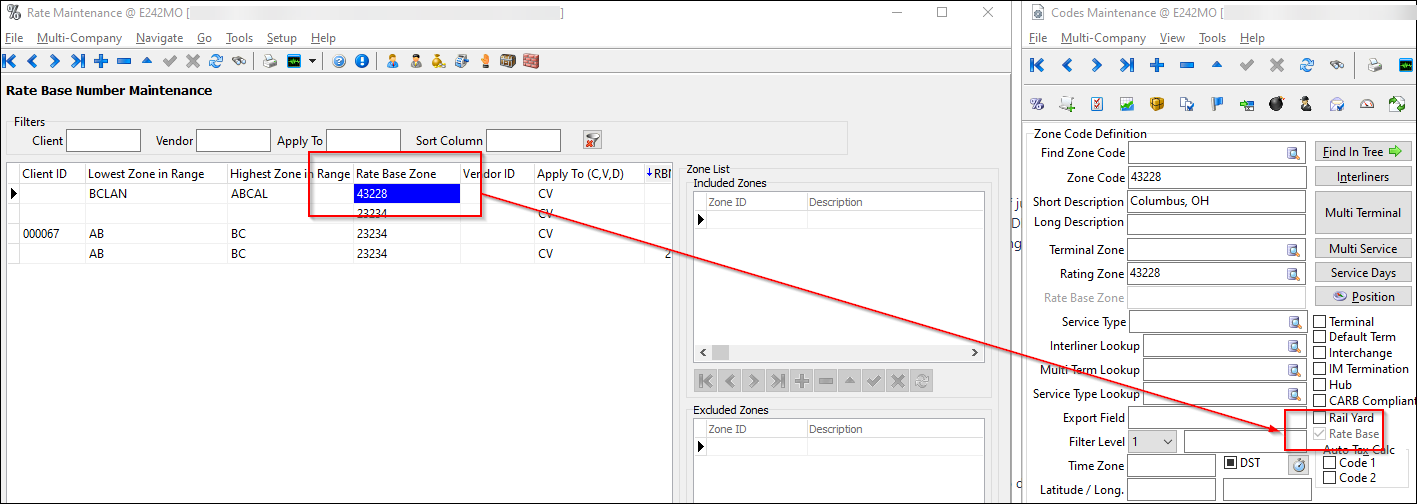Toggle the Interchange checkbox

(1319, 353)
